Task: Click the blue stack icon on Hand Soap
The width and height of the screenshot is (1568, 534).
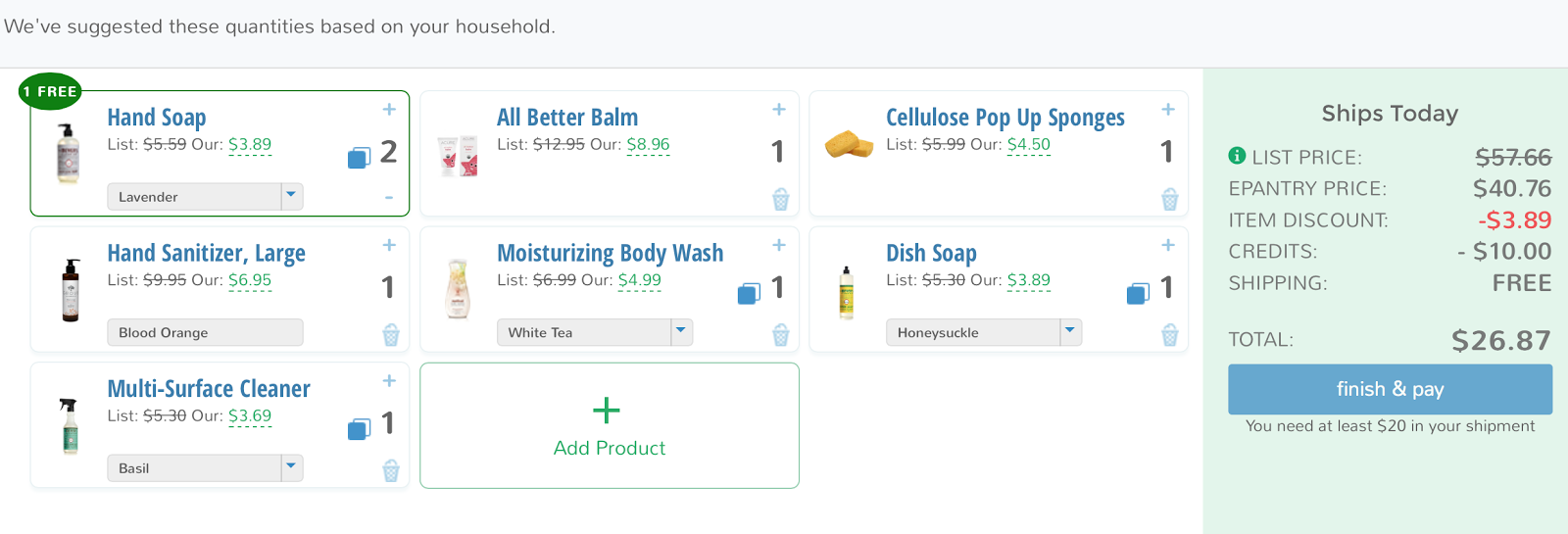Action: click(x=359, y=157)
